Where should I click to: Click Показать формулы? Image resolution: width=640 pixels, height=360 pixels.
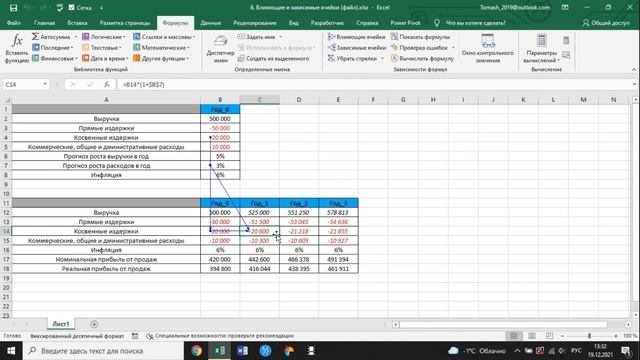pyautogui.click(x=420, y=37)
